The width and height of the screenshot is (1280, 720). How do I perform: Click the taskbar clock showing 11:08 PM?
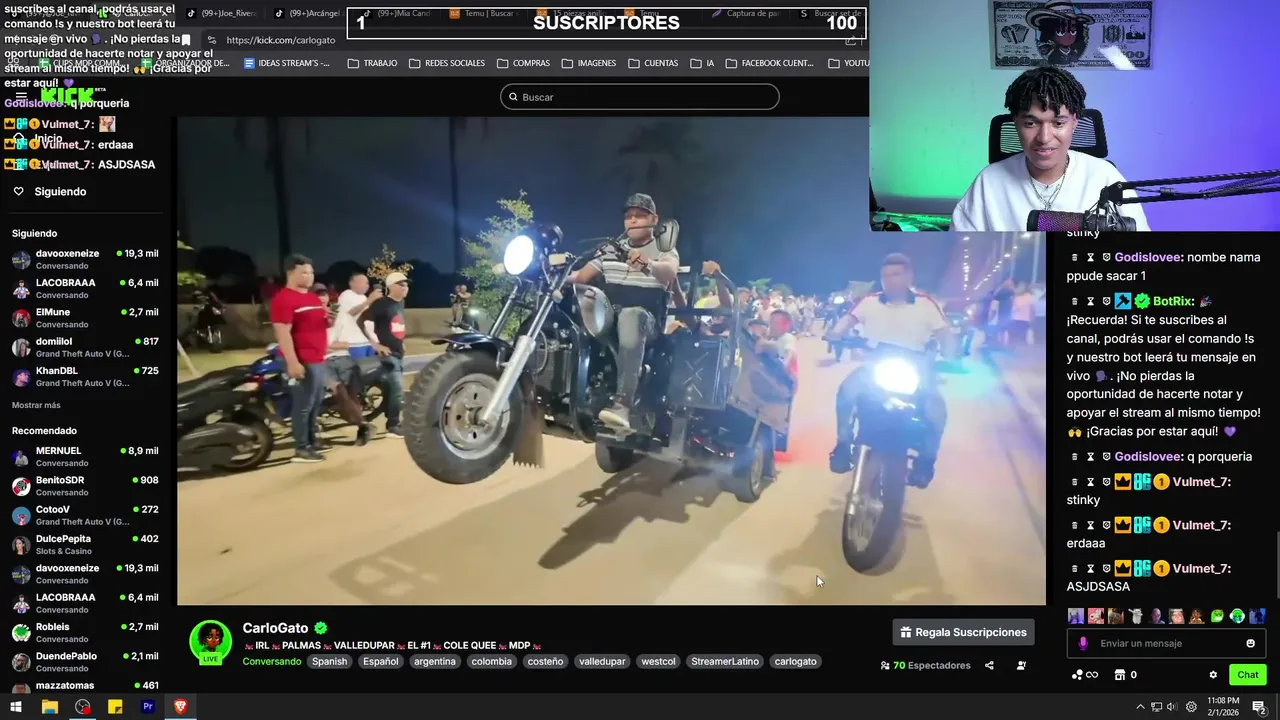[1223, 707]
